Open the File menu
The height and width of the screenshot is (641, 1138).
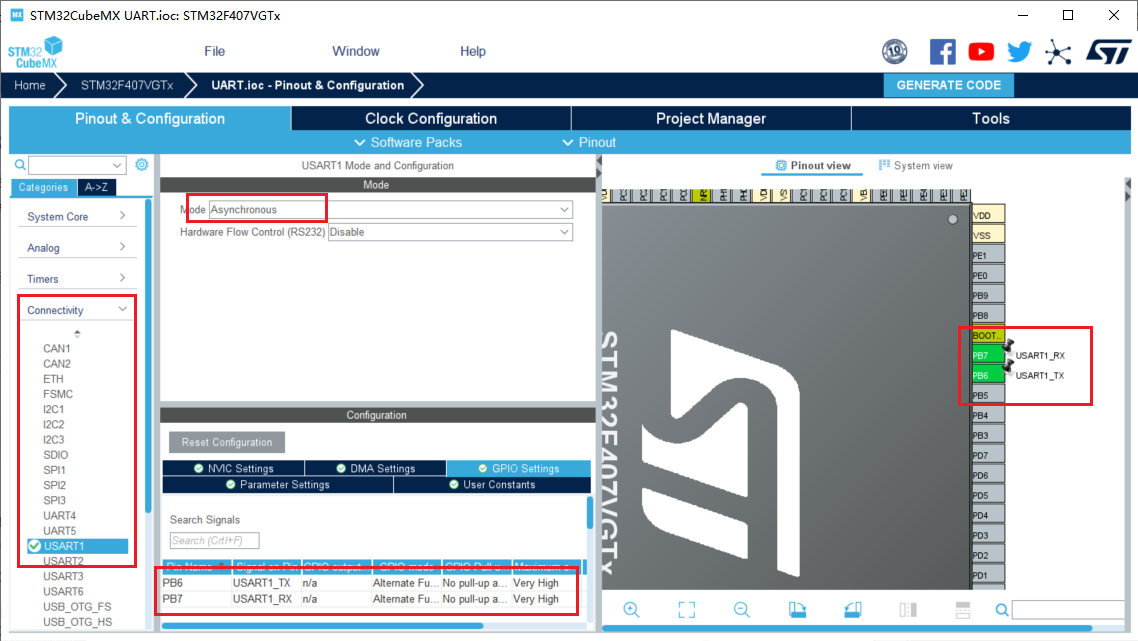coord(214,52)
